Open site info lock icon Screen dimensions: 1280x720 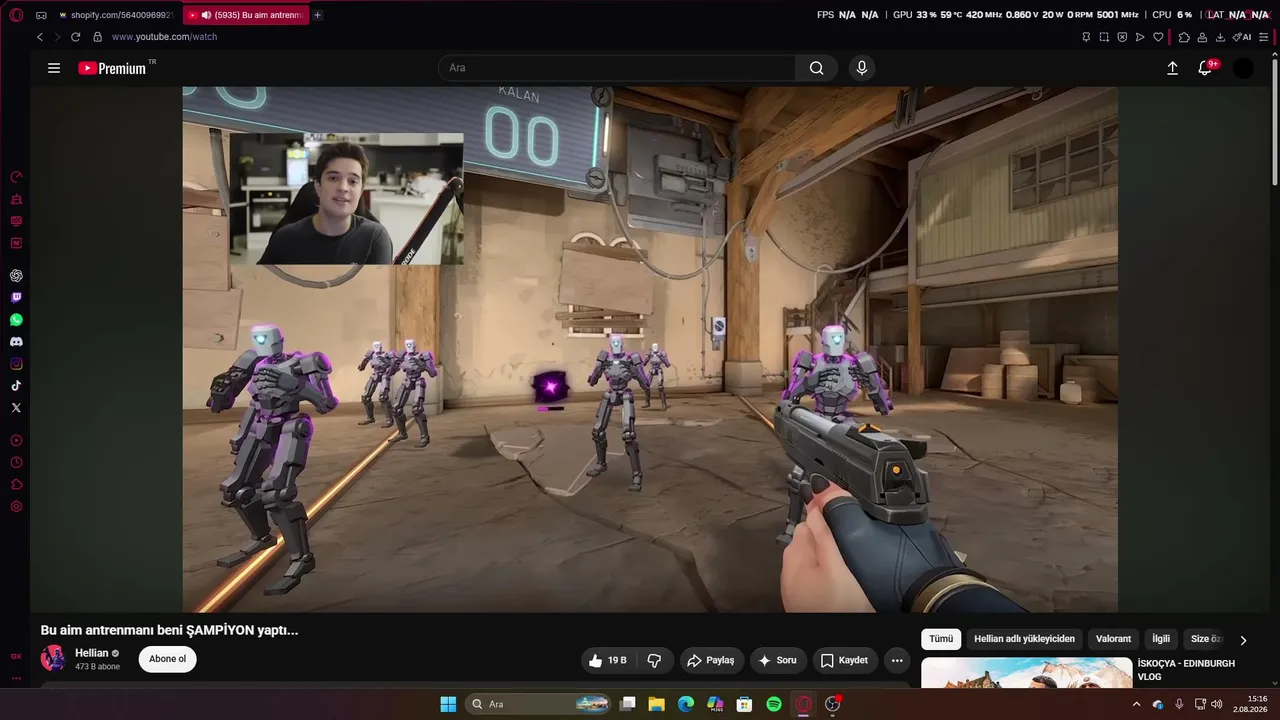point(97,37)
